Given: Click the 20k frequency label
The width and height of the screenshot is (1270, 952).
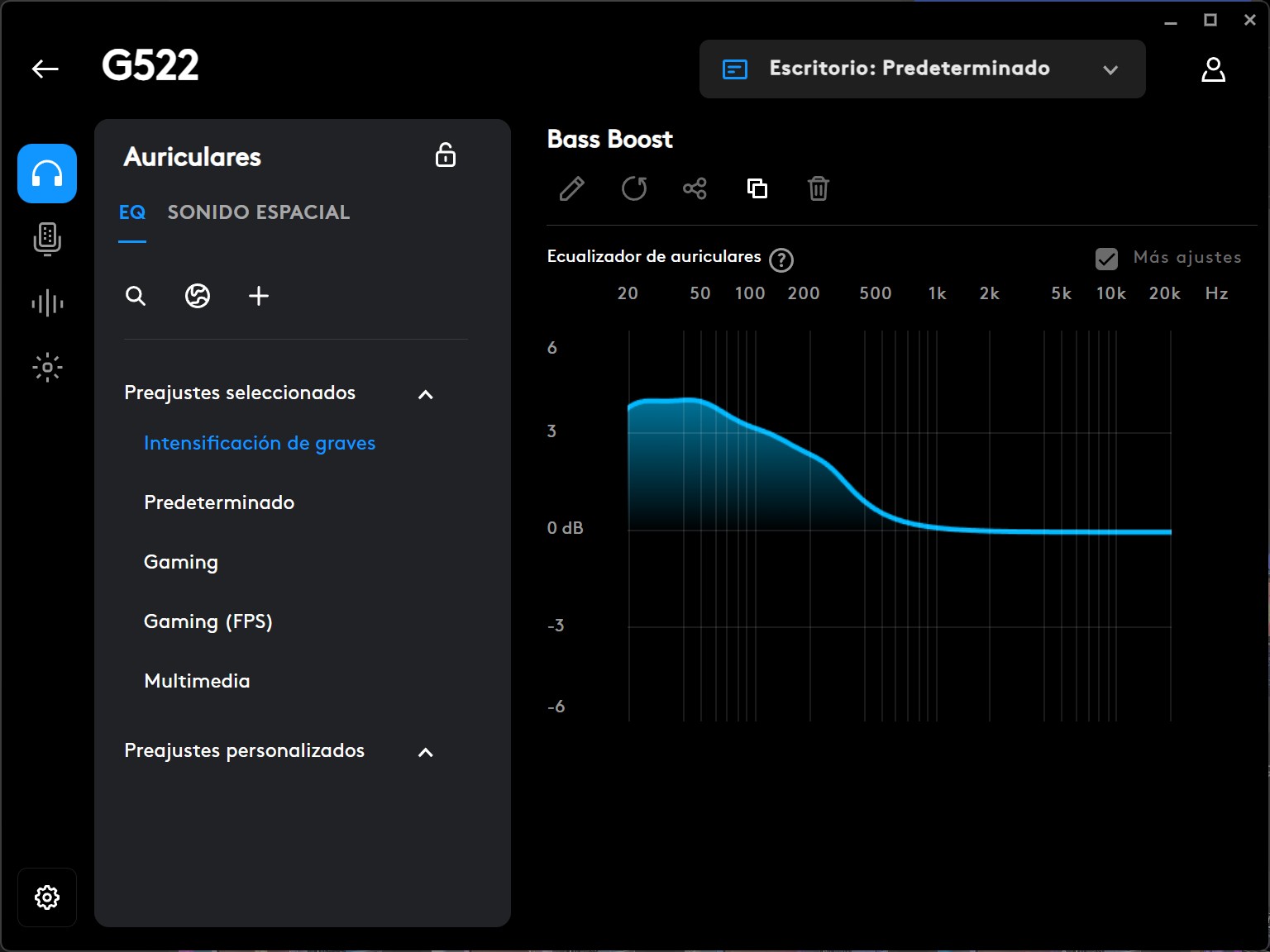Looking at the screenshot, I should 1165,293.
